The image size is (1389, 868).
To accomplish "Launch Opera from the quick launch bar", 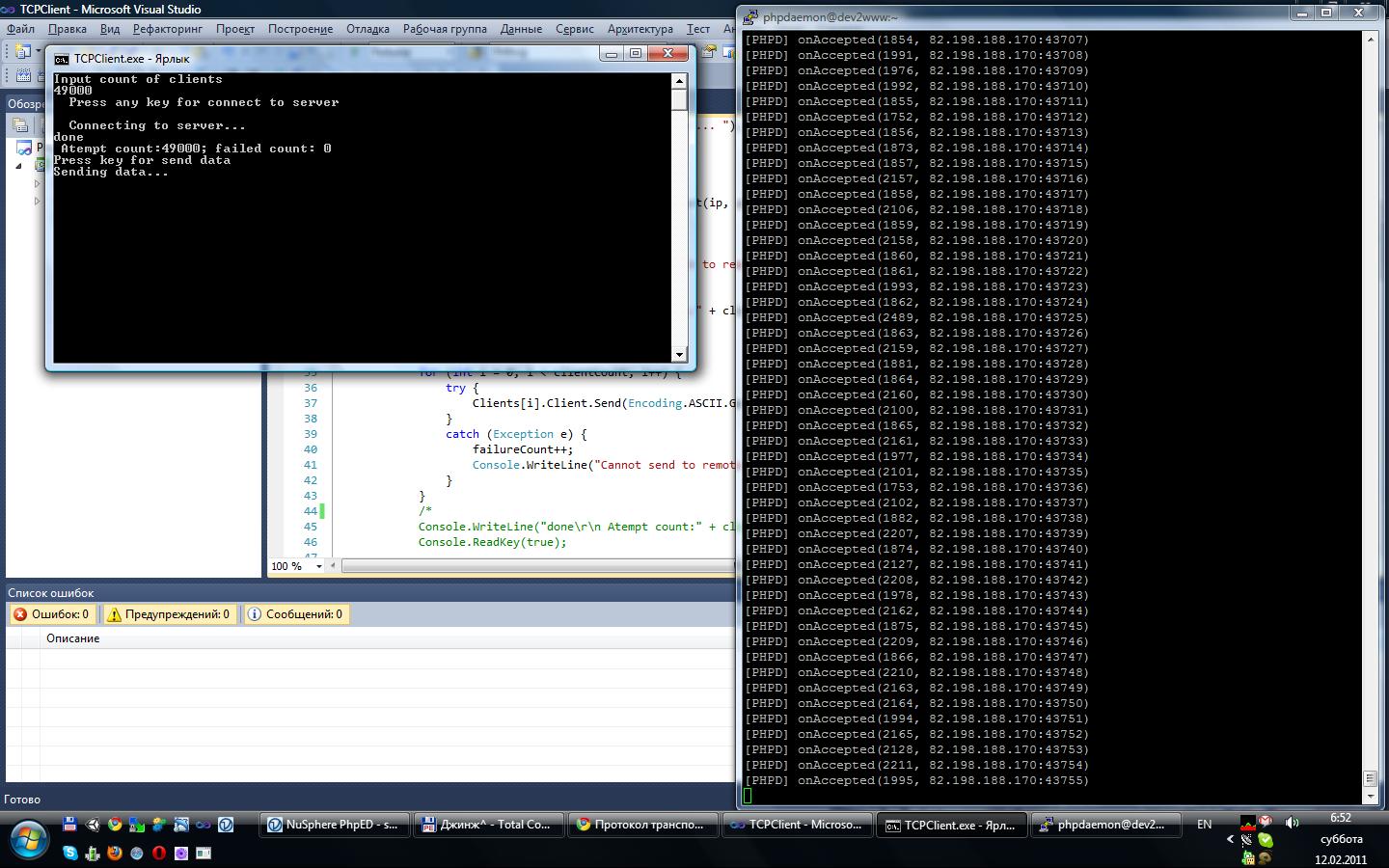I will pyautogui.click(x=158, y=853).
